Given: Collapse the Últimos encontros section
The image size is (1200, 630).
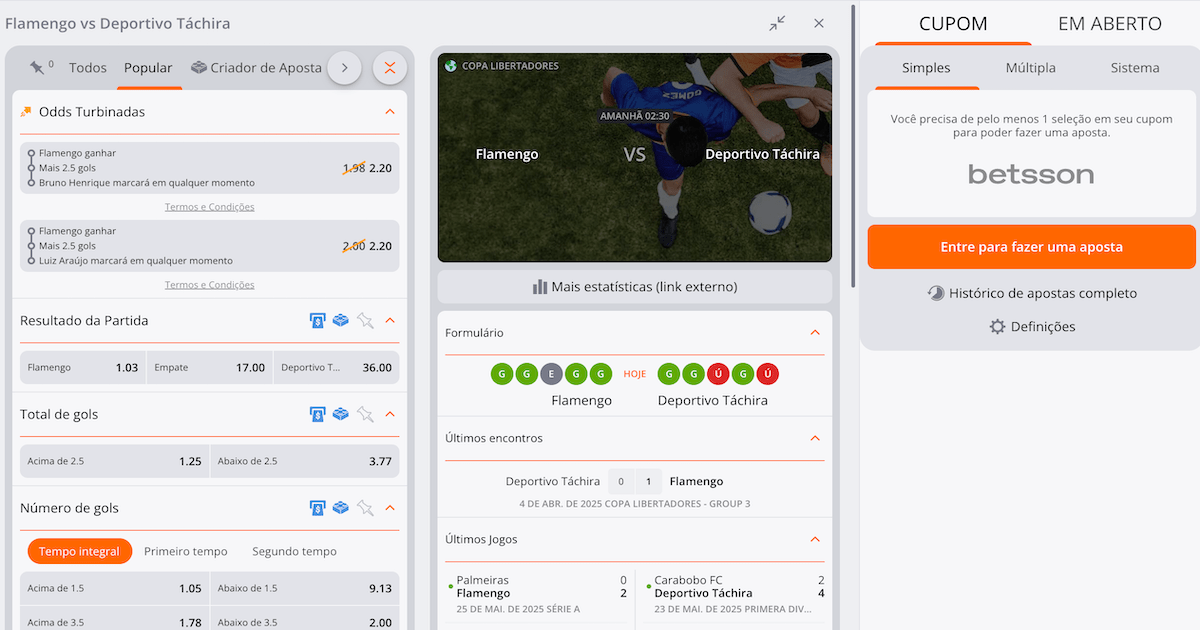Looking at the screenshot, I should coord(815,438).
